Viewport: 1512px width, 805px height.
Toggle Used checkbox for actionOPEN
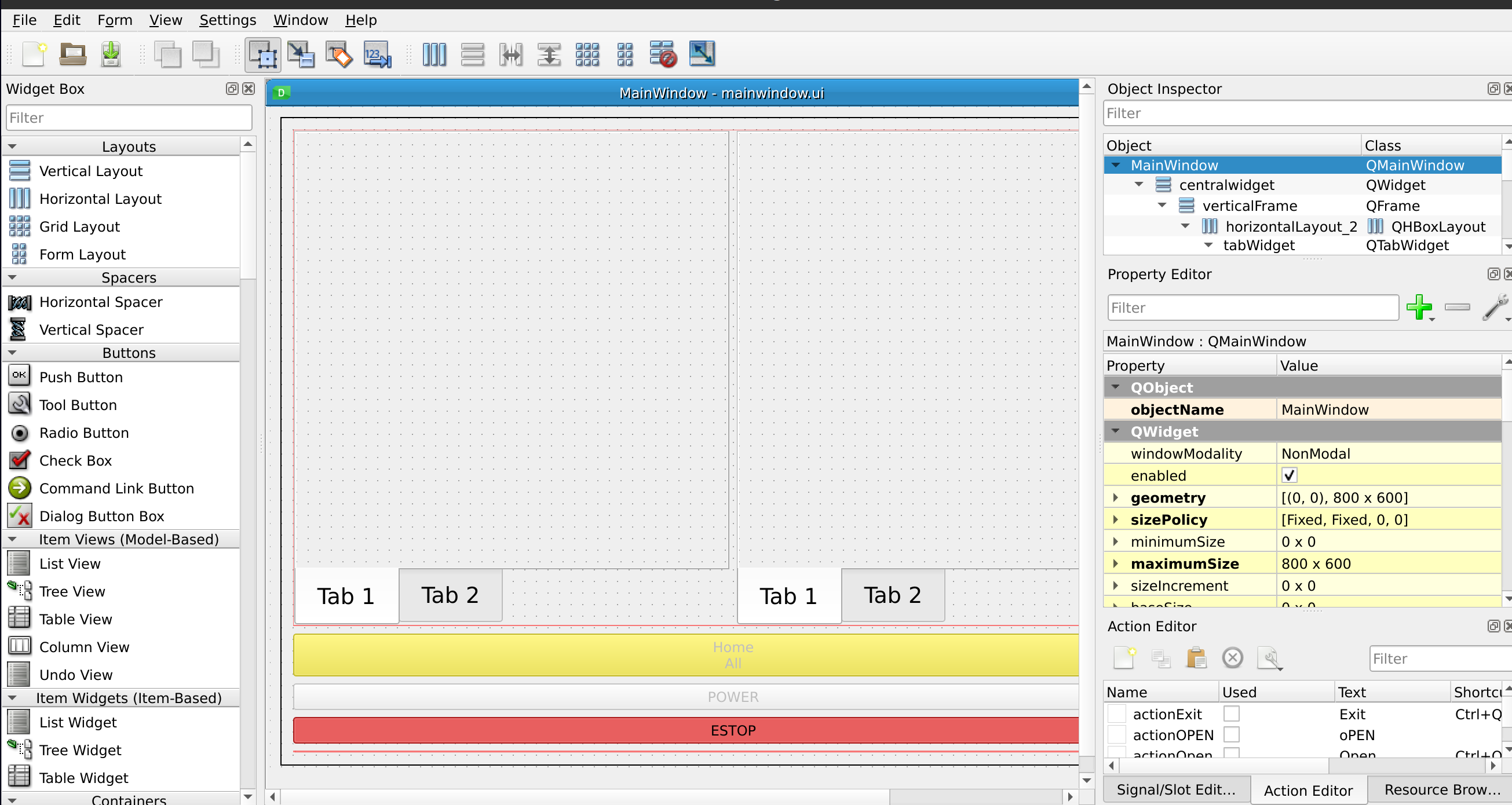pyautogui.click(x=1232, y=734)
